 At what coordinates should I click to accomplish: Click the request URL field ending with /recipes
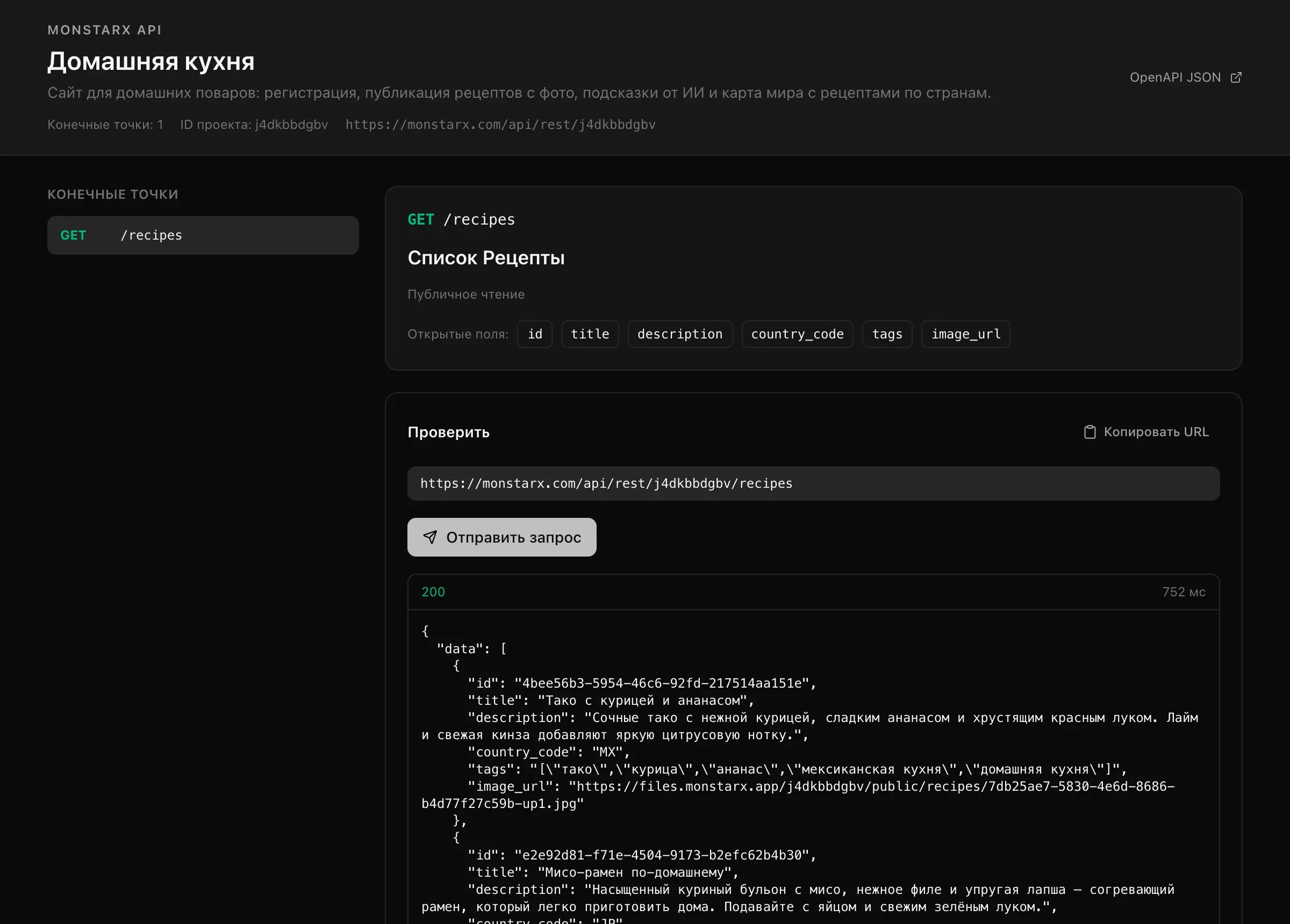tap(813, 484)
